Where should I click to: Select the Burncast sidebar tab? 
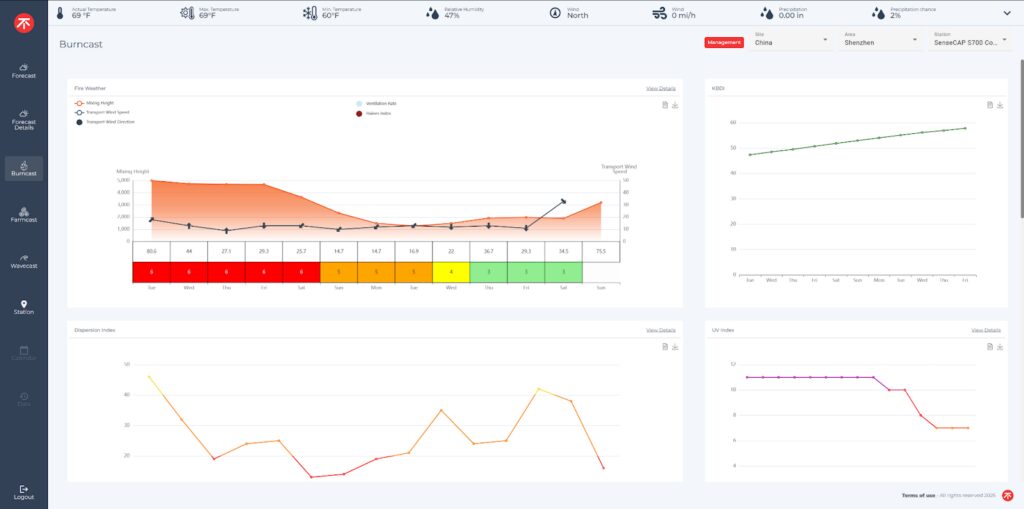[23, 168]
